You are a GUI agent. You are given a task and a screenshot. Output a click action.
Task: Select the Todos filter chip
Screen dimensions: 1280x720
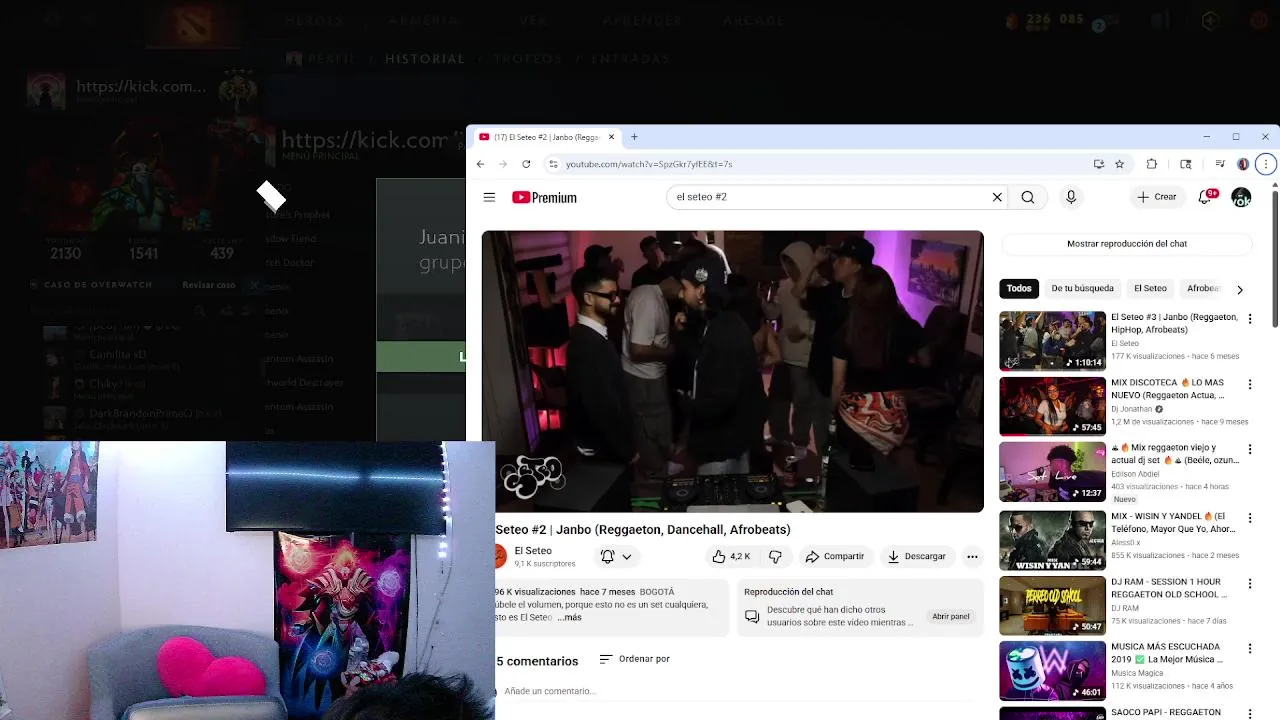1019,289
